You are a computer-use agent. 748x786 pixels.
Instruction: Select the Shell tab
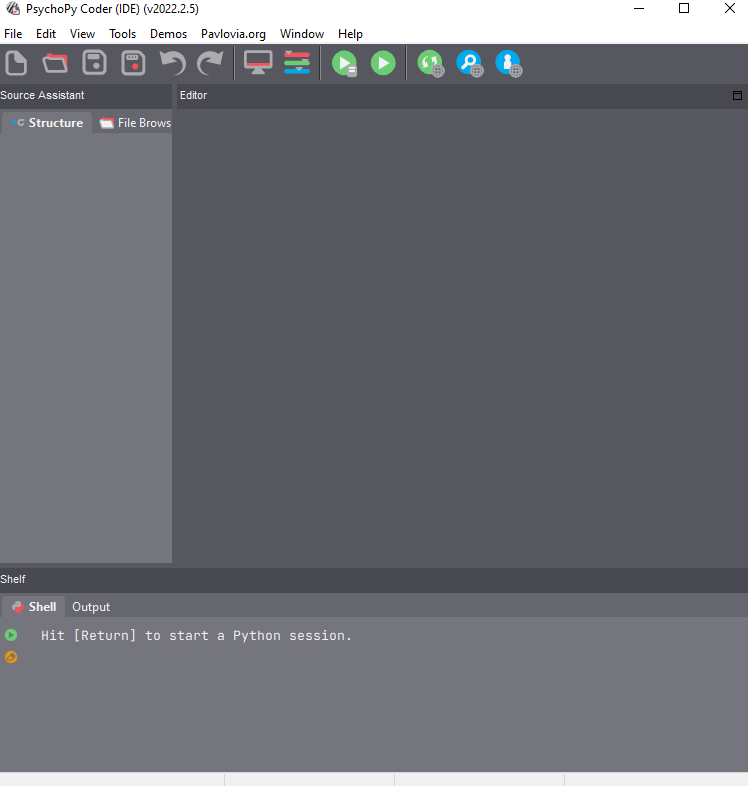34,607
